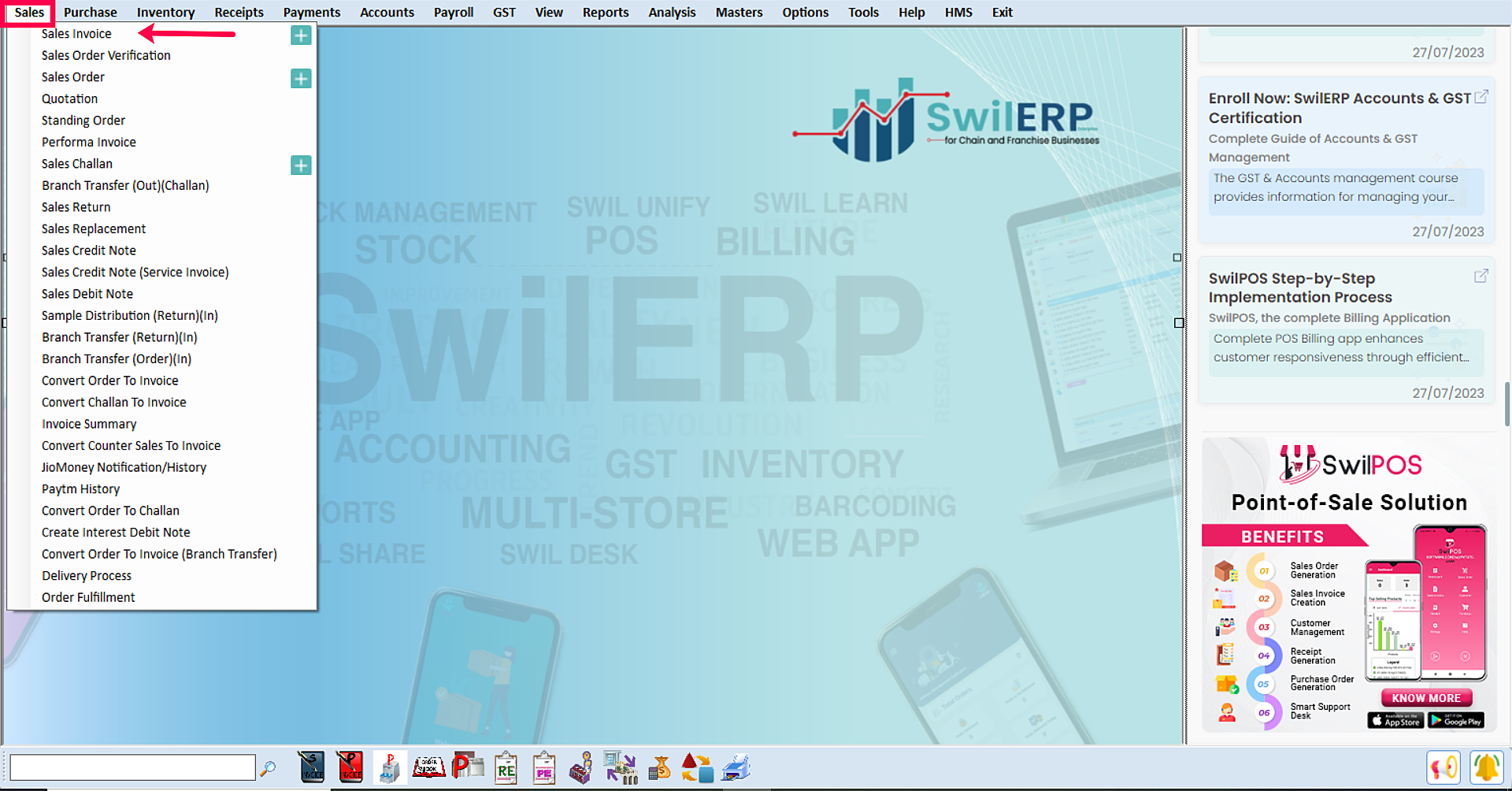Open the Sales Invoice (S) toolbar icon
The height and width of the screenshot is (791, 1512).
(x=312, y=767)
